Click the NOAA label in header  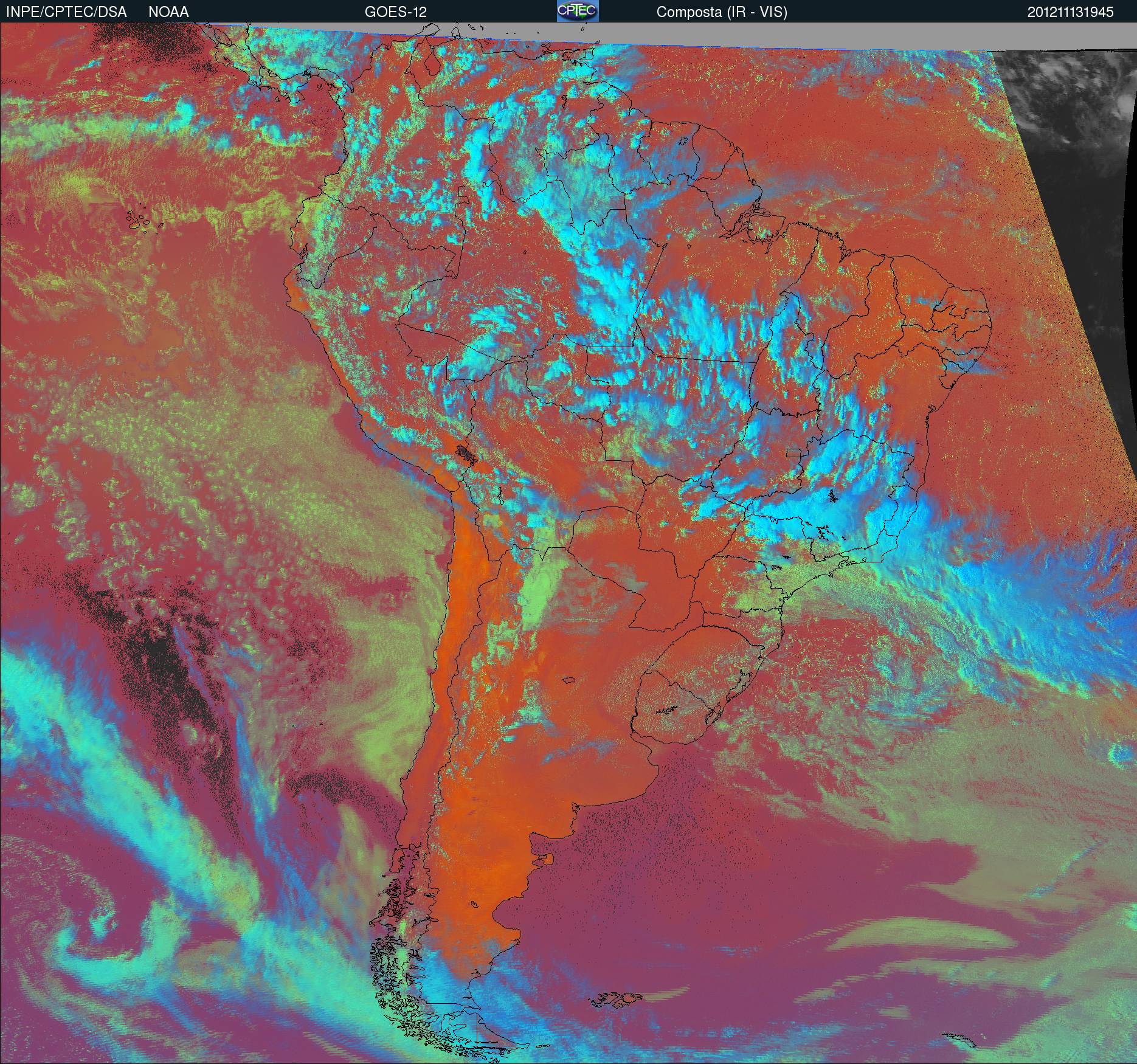point(168,12)
